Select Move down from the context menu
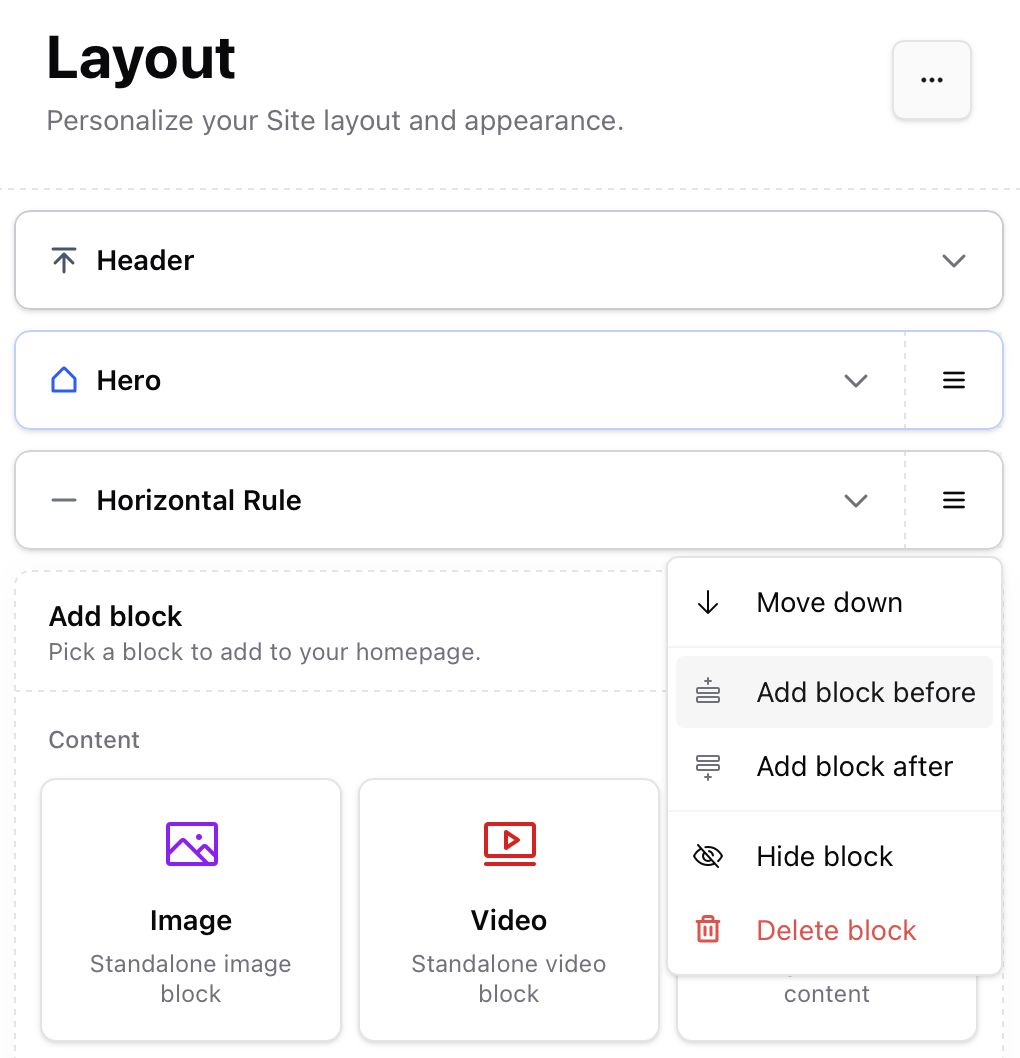Image resolution: width=1020 pixels, height=1058 pixels. [x=829, y=602]
